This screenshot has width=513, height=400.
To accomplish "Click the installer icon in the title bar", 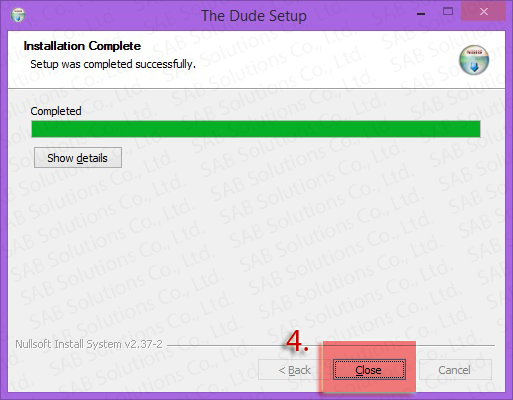I will pos(18,15).
